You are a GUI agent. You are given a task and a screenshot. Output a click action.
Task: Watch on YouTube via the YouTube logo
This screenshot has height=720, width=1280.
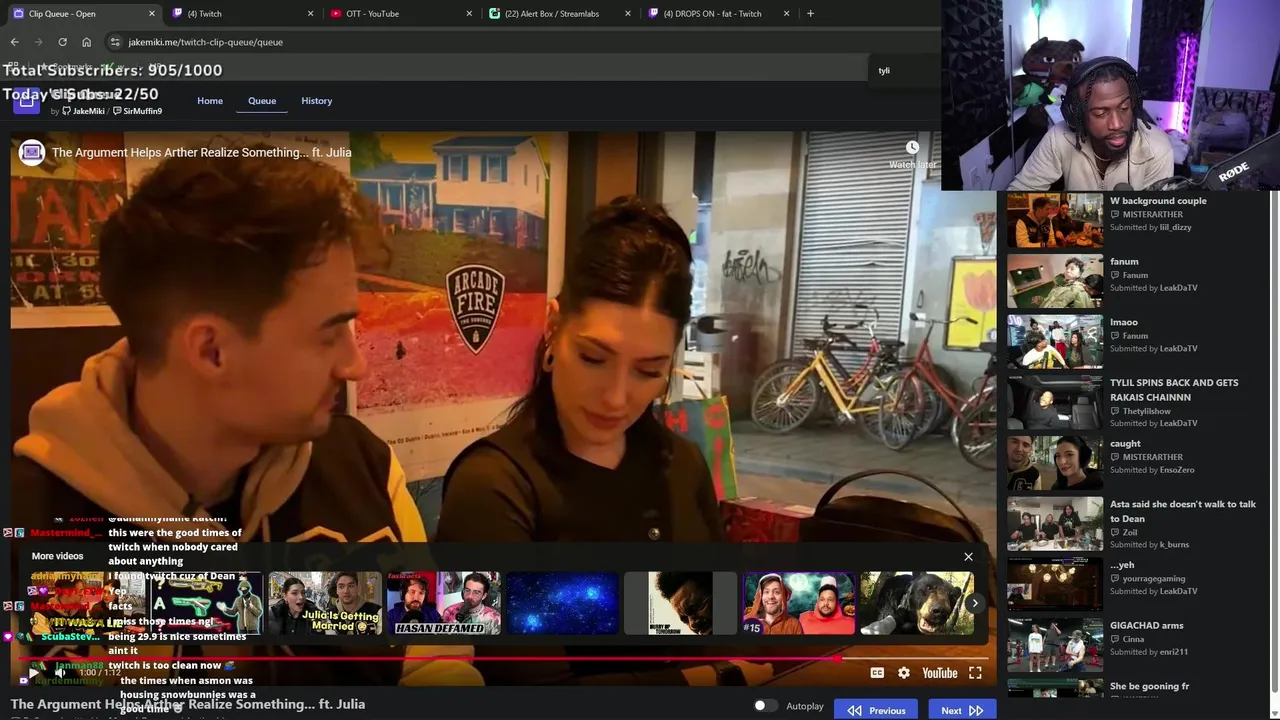point(940,673)
